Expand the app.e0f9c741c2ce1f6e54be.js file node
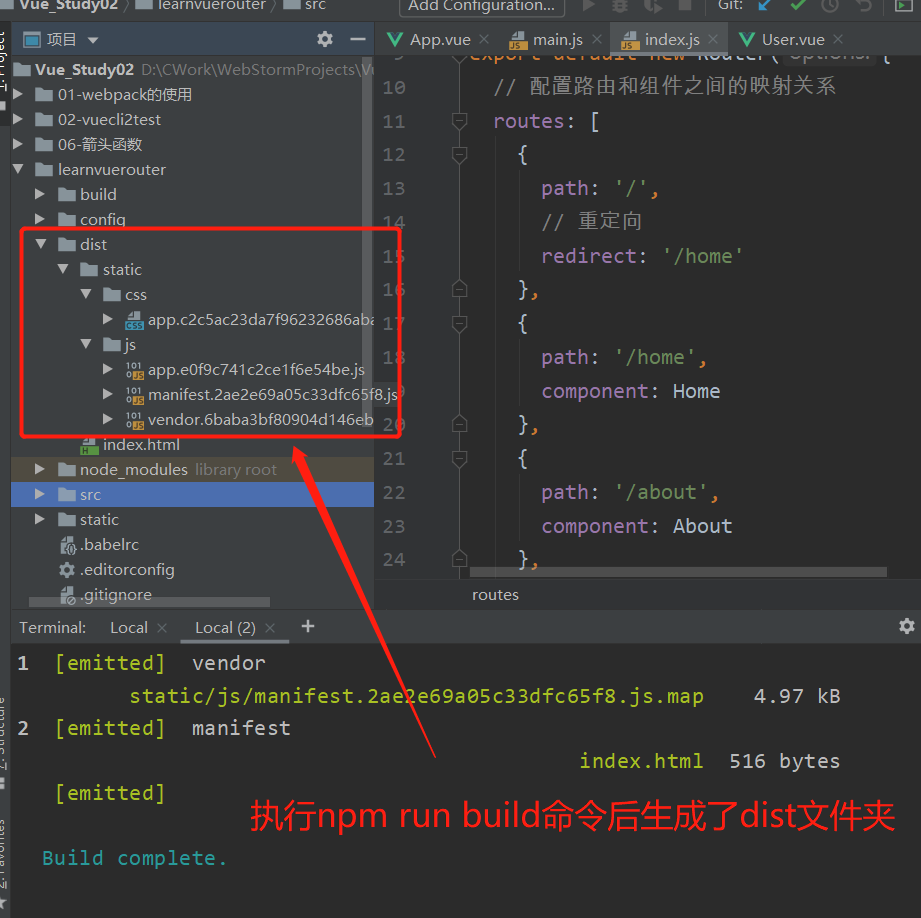Image resolution: width=921 pixels, height=918 pixels. click(107, 369)
